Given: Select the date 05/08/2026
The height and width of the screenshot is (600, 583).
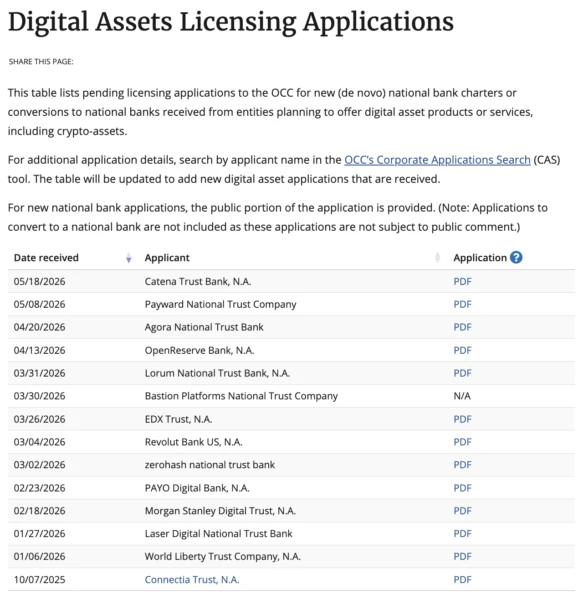Looking at the screenshot, I should [x=39, y=305].
